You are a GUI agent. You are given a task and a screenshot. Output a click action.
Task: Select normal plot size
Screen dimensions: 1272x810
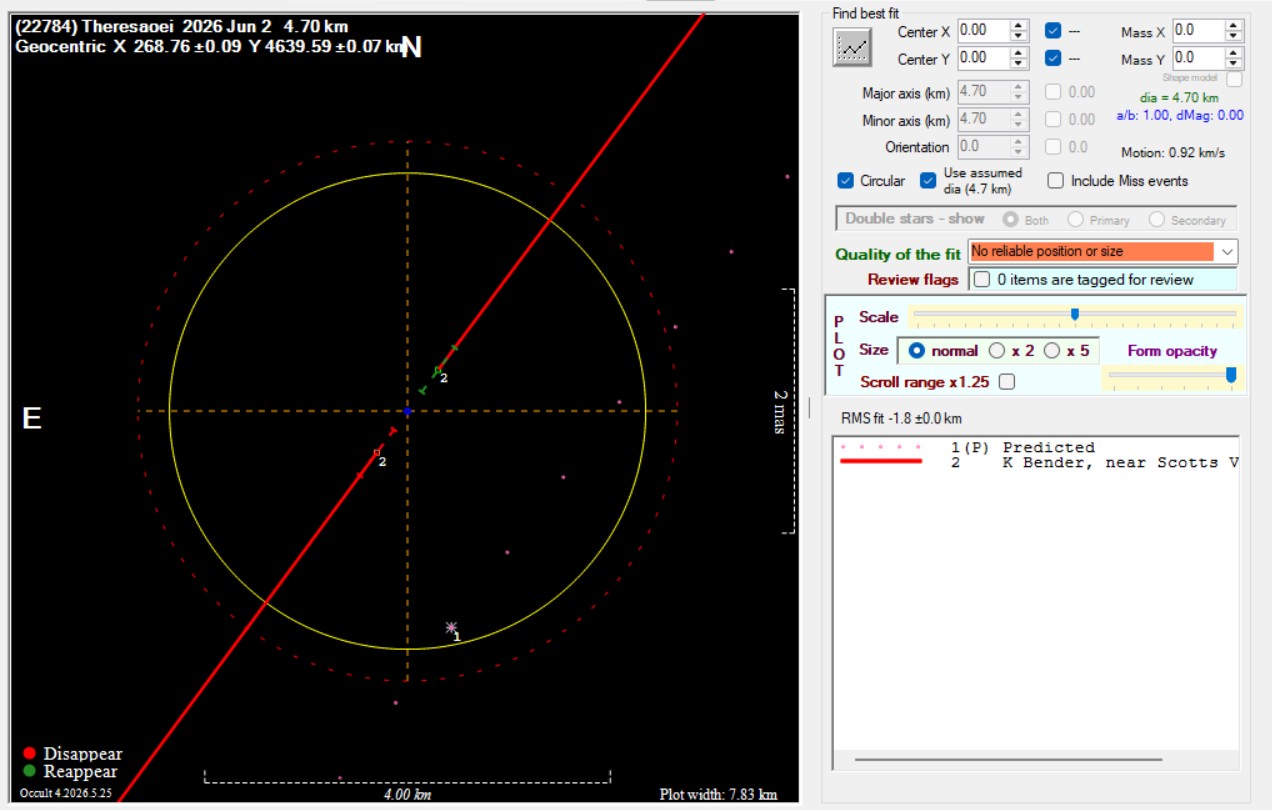[x=916, y=351]
